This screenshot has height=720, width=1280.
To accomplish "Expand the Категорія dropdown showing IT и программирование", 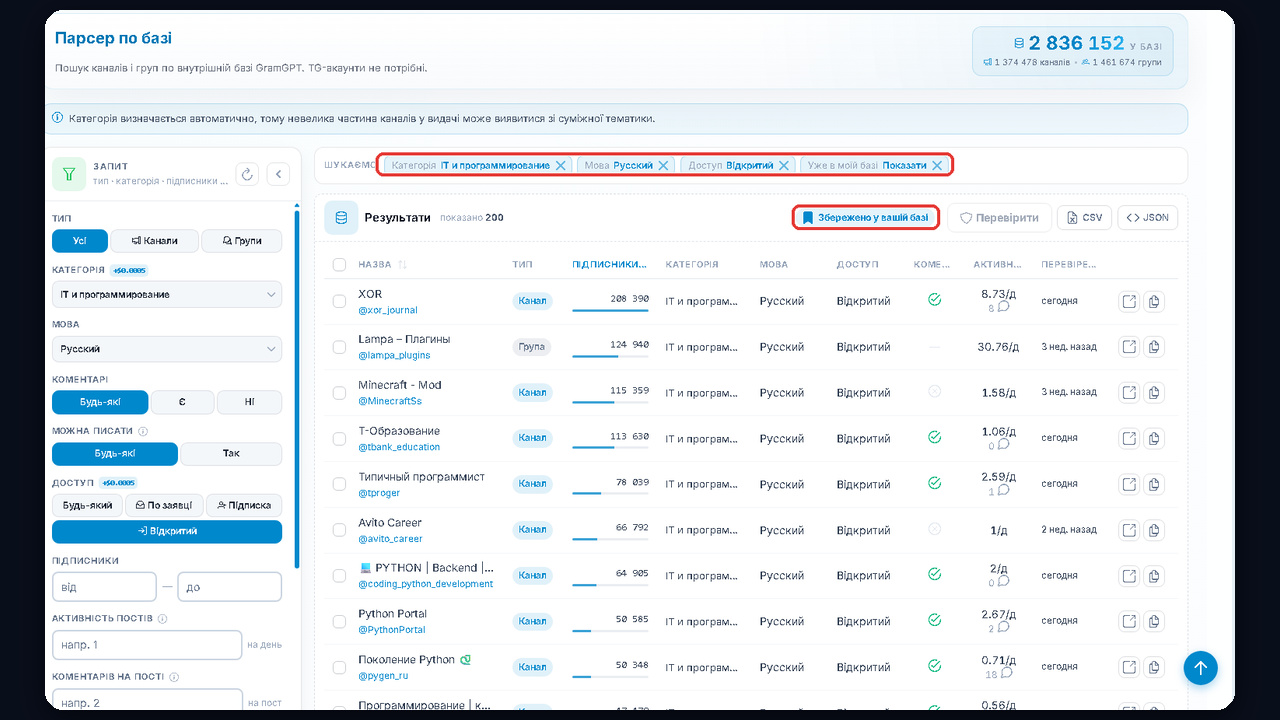I will pos(167,295).
